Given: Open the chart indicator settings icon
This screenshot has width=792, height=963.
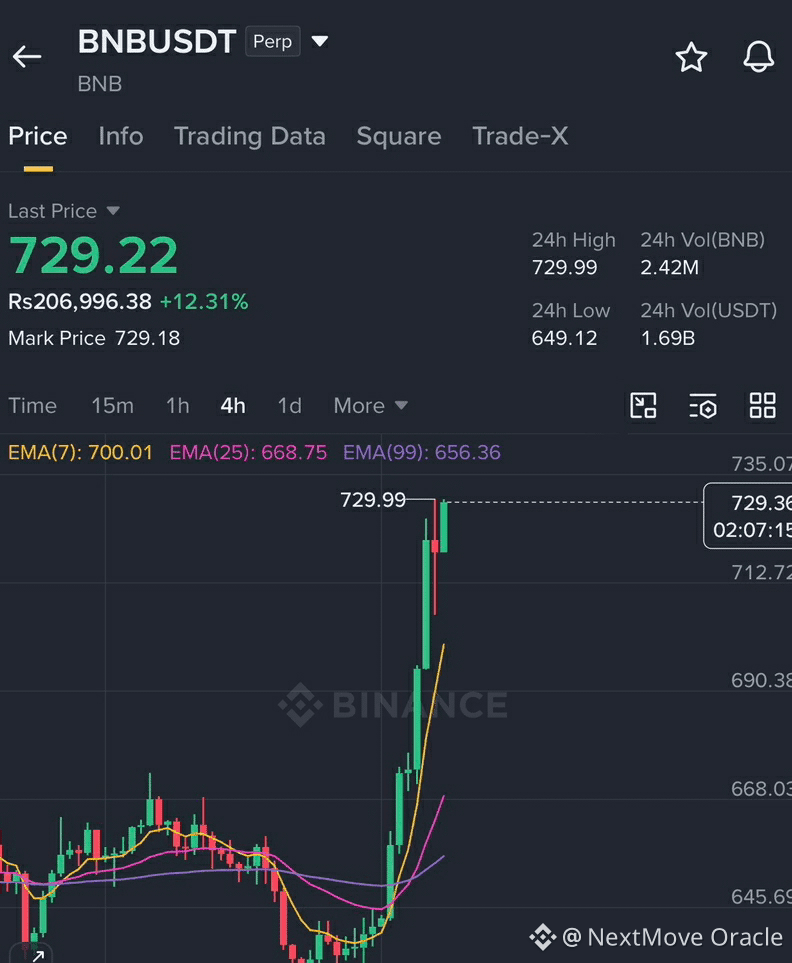Looking at the screenshot, I should point(703,406).
